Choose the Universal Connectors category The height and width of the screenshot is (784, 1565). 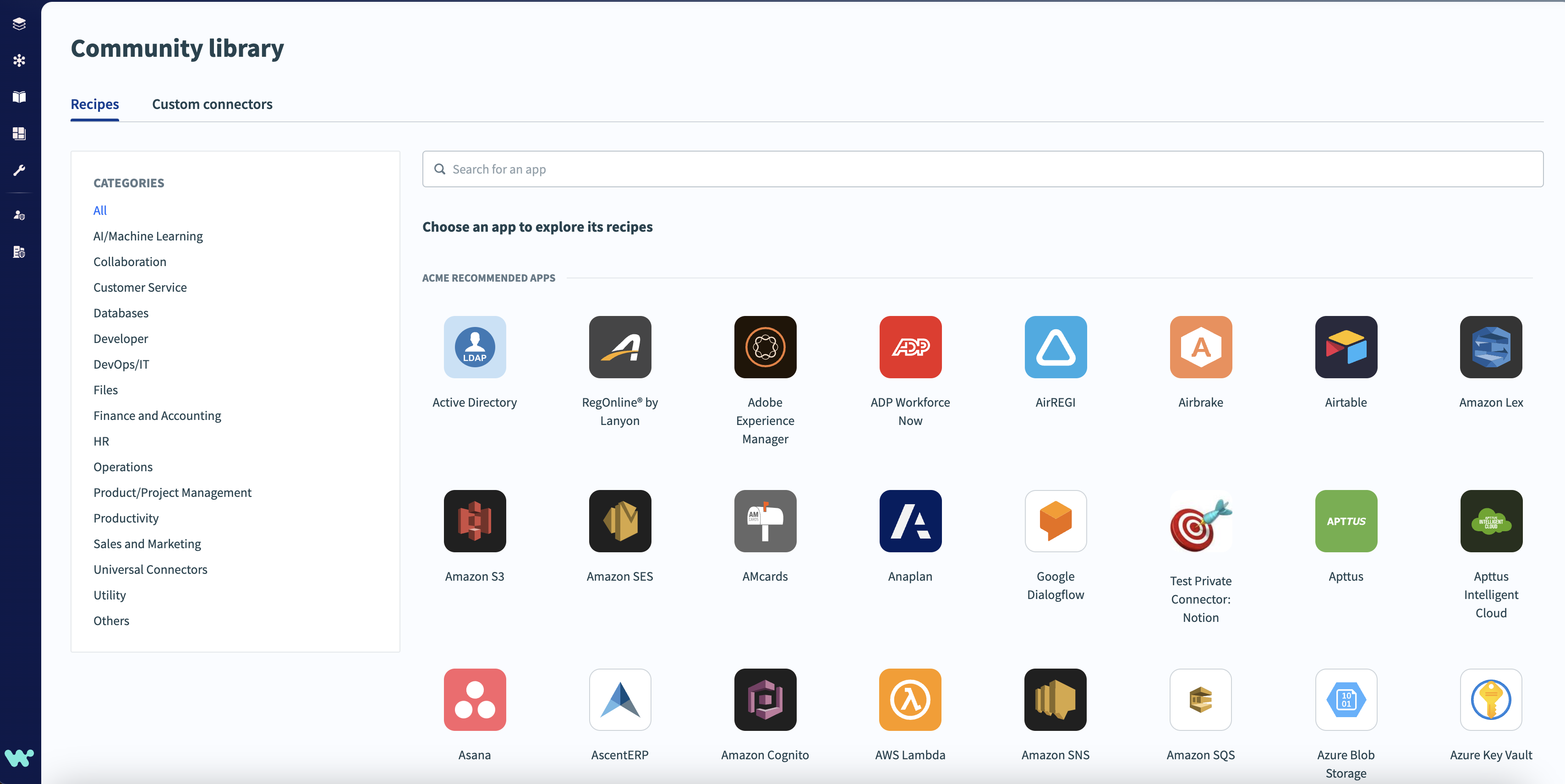click(x=151, y=570)
